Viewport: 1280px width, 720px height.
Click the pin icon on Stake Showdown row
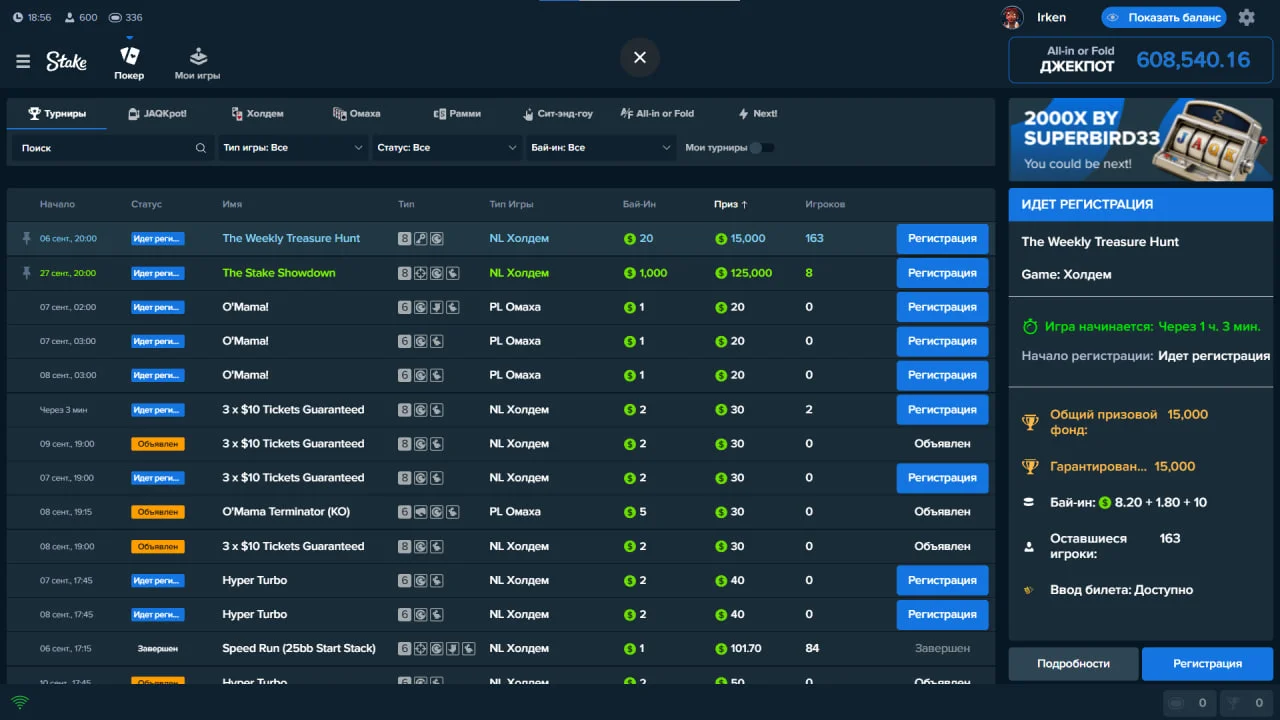(x=27, y=273)
